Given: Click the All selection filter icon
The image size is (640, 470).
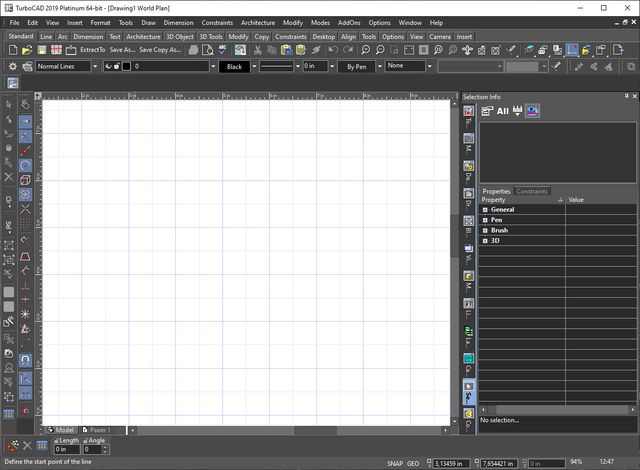Looking at the screenshot, I should [x=503, y=111].
